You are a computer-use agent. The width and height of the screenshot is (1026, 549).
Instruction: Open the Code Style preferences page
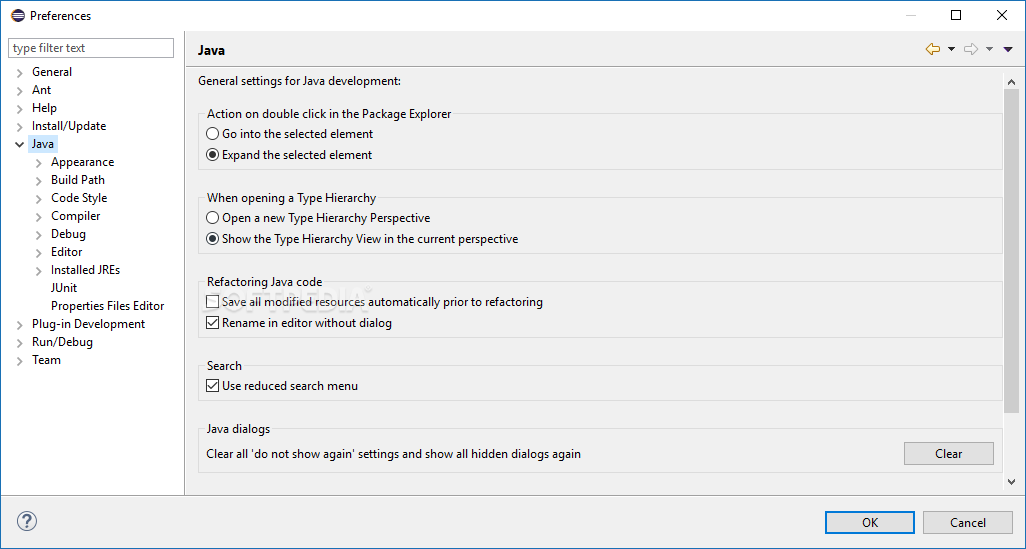(79, 198)
